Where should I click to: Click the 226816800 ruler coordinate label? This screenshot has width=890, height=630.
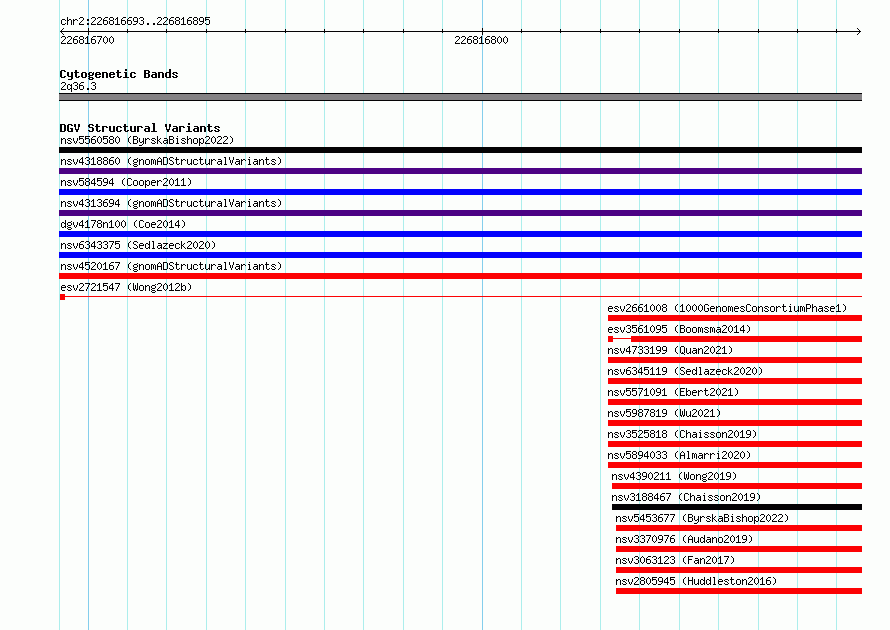pyautogui.click(x=481, y=40)
